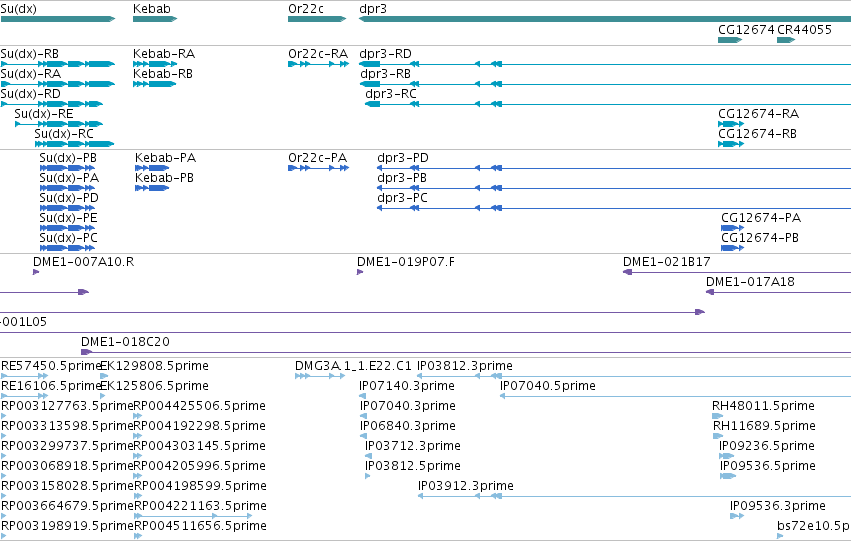
Task: Click EST IP03912.3prime
Action: click(634, 497)
